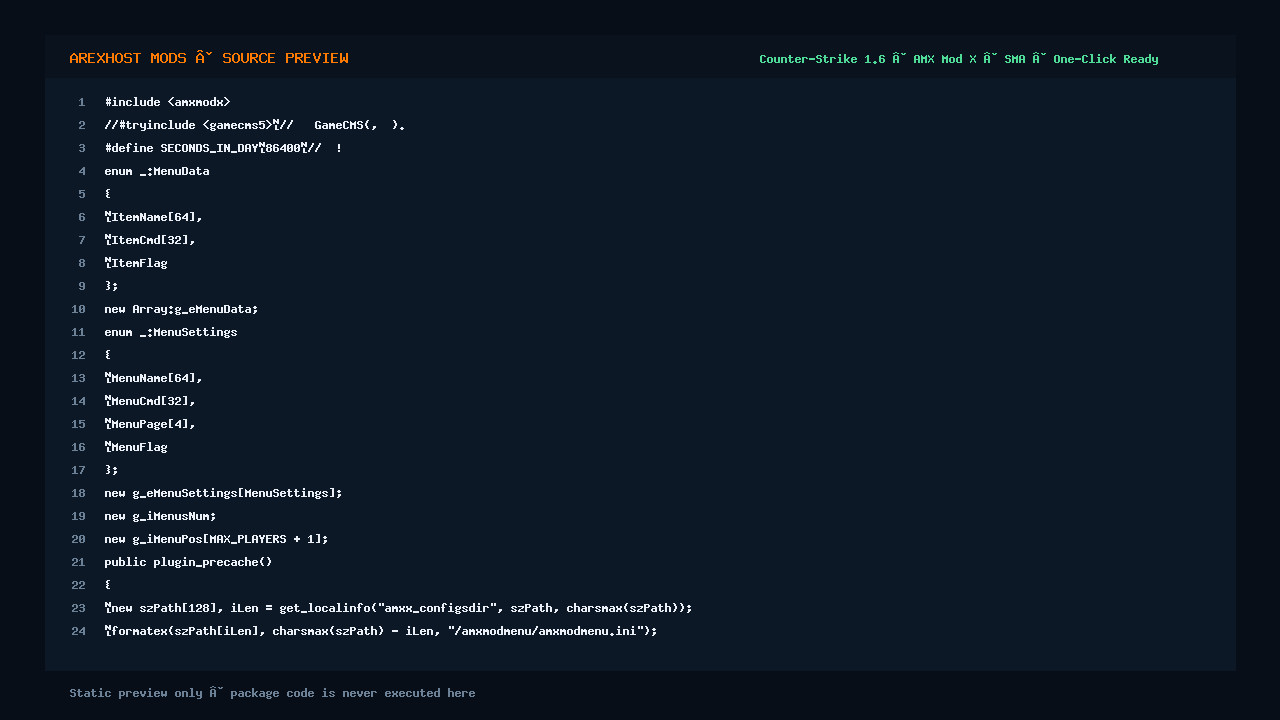1280x720 pixels.
Task: Click the 'enum _:MenuData' line
Action: tap(157, 171)
